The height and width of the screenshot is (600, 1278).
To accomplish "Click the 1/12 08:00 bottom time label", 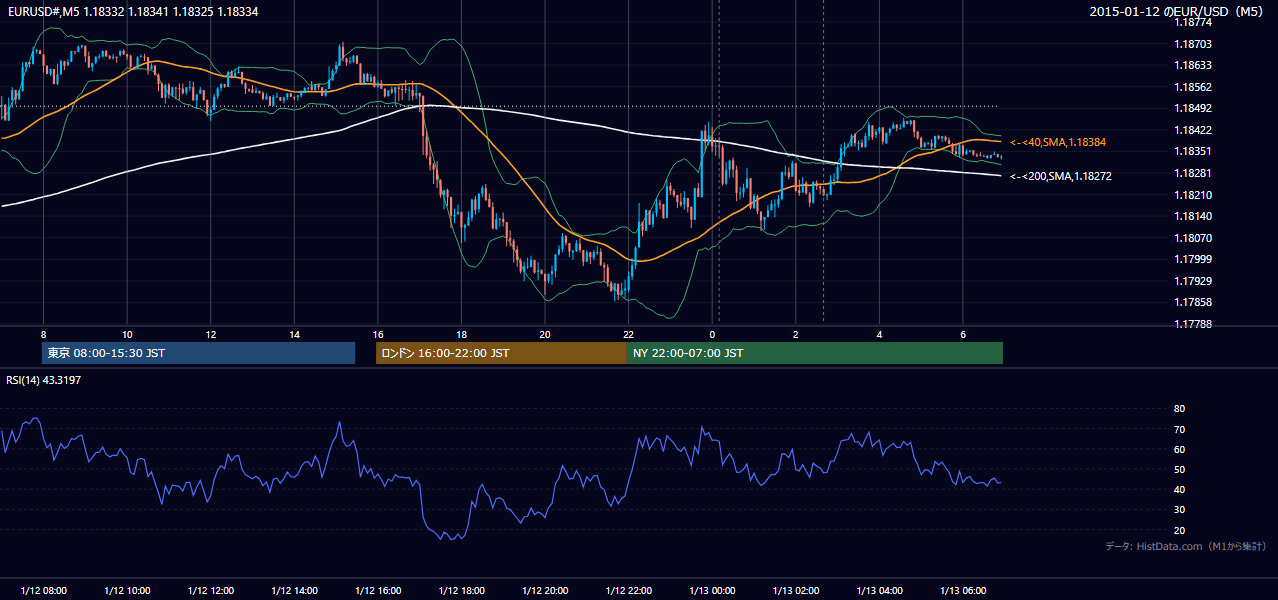I will [x=43, y=590].
